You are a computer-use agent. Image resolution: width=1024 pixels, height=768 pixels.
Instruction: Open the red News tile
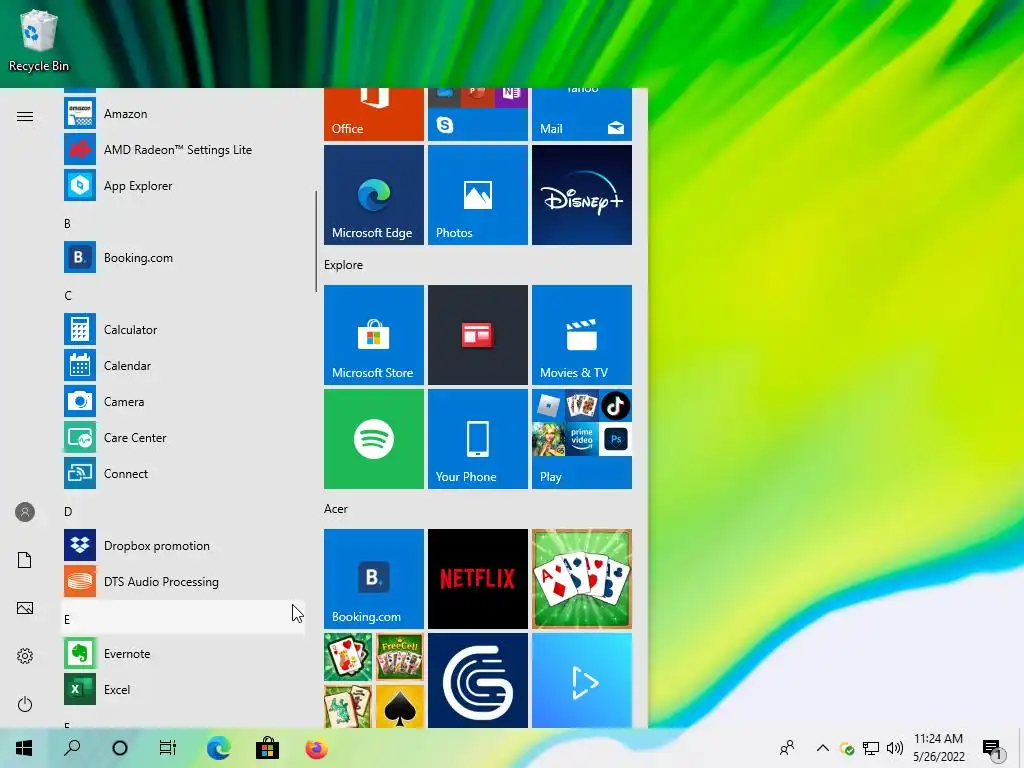(477, 334)
